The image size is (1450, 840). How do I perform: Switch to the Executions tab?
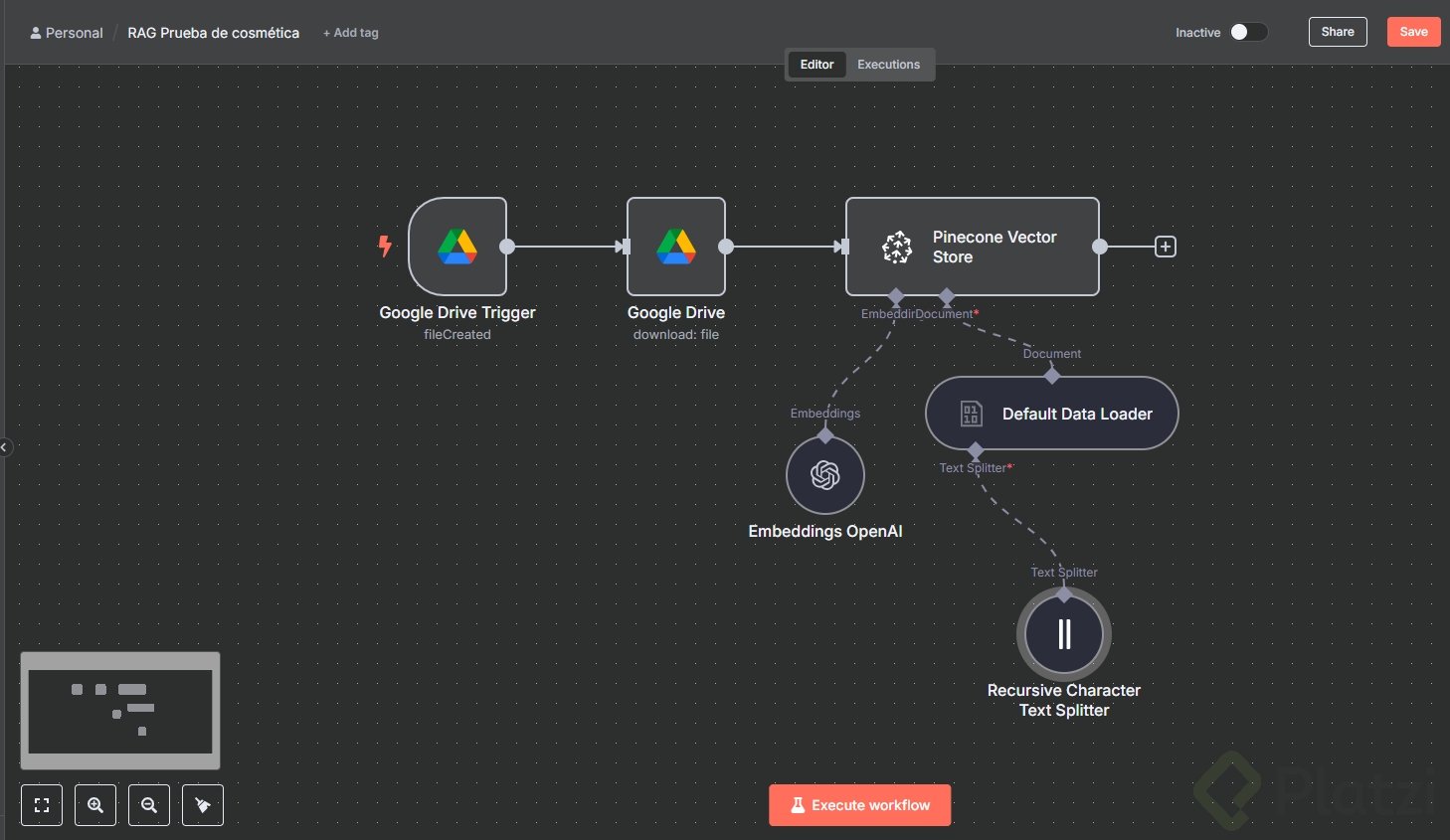[889, 65]
